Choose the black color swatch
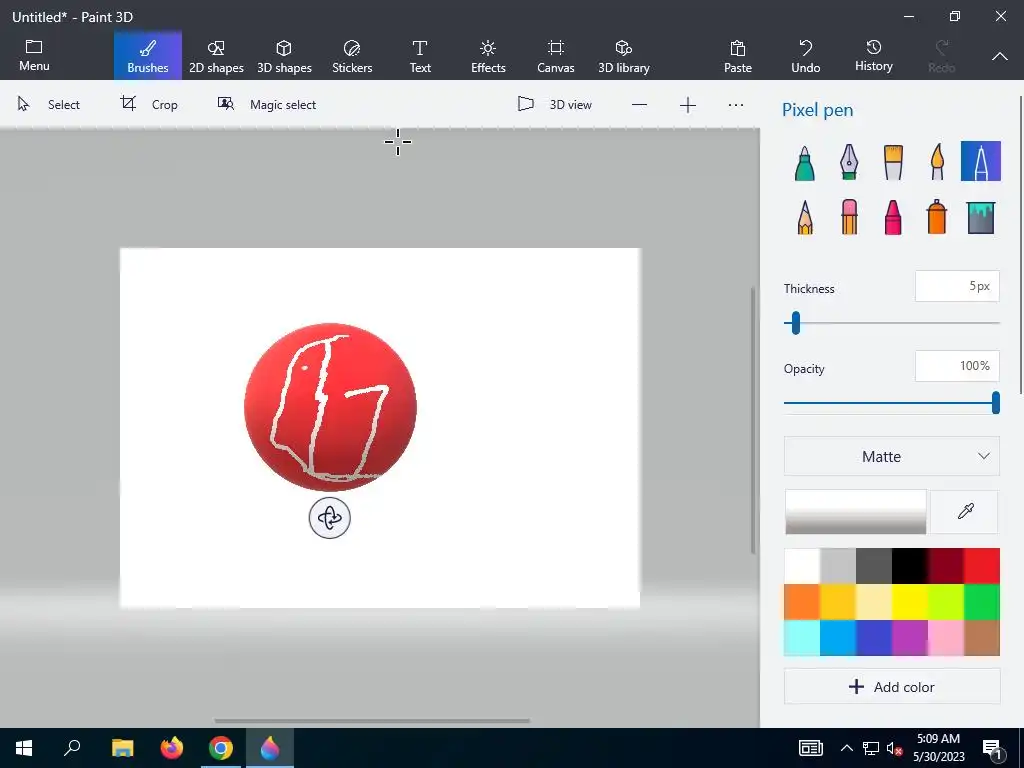The height and width of the screenshot is (768, 1024). (x=910, y=566)
